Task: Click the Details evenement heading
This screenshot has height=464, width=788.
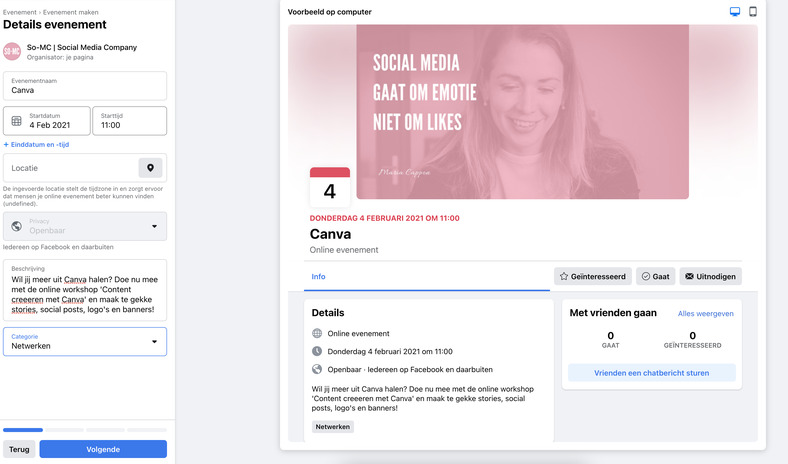Action: pyautogui.click(x=55, y=25)
